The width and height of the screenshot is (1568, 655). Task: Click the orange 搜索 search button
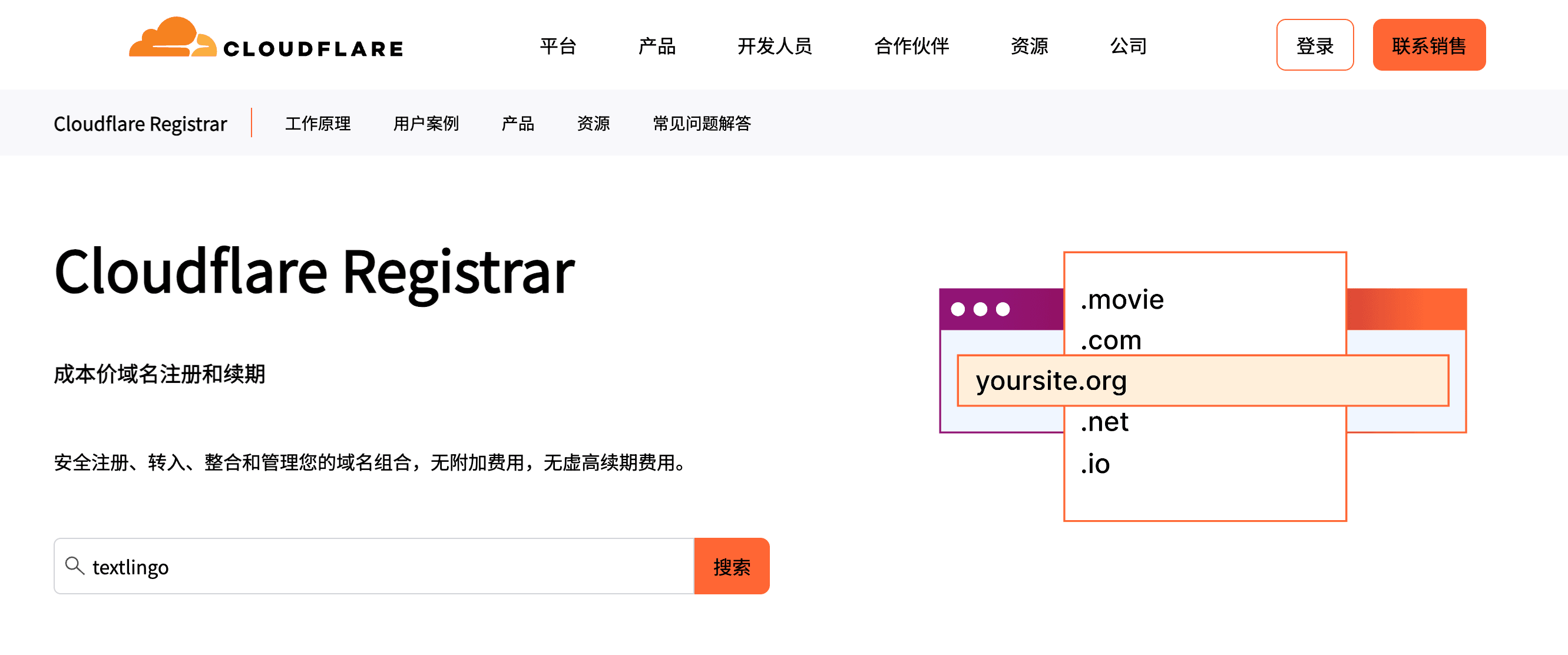click(x=732, y=566)
